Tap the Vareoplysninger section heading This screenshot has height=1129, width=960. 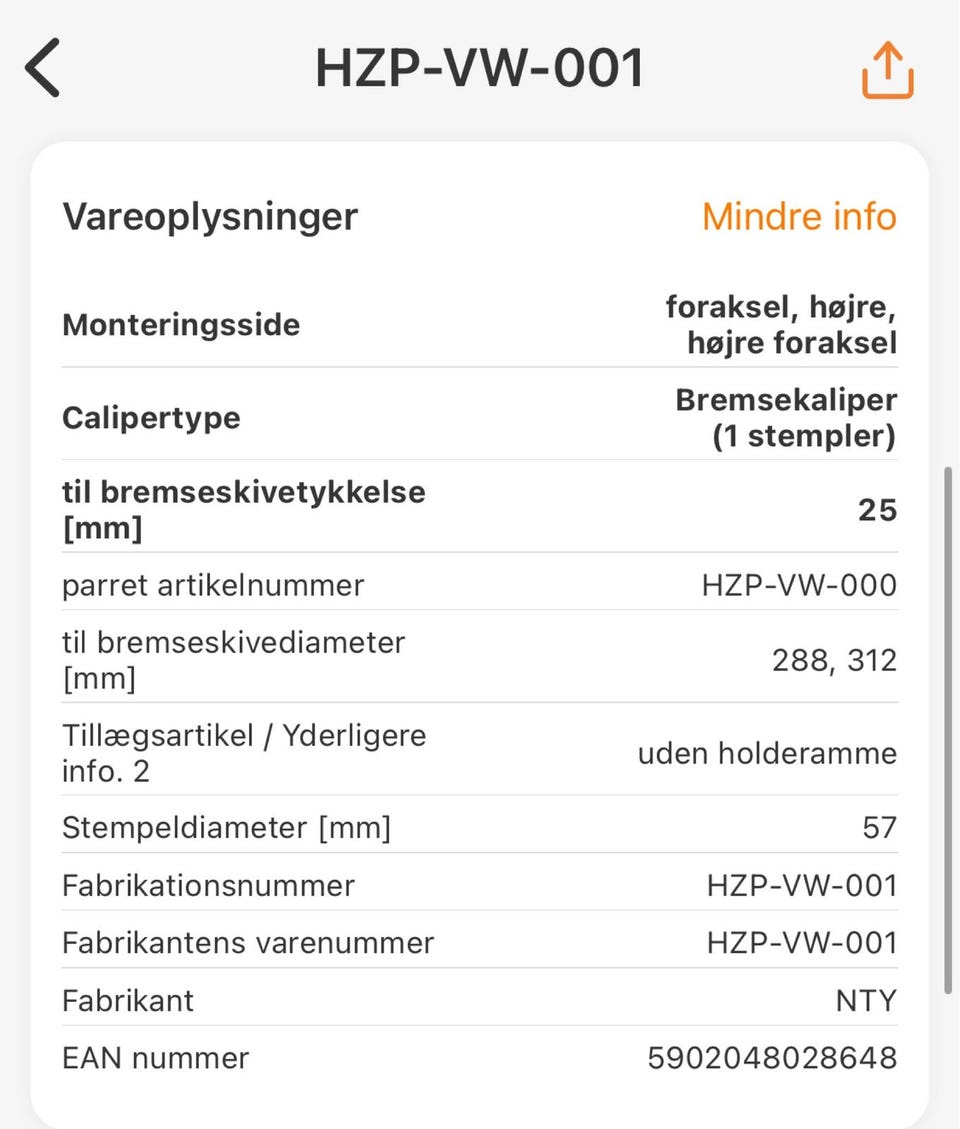pyautogui.click(x=210, y=216)
